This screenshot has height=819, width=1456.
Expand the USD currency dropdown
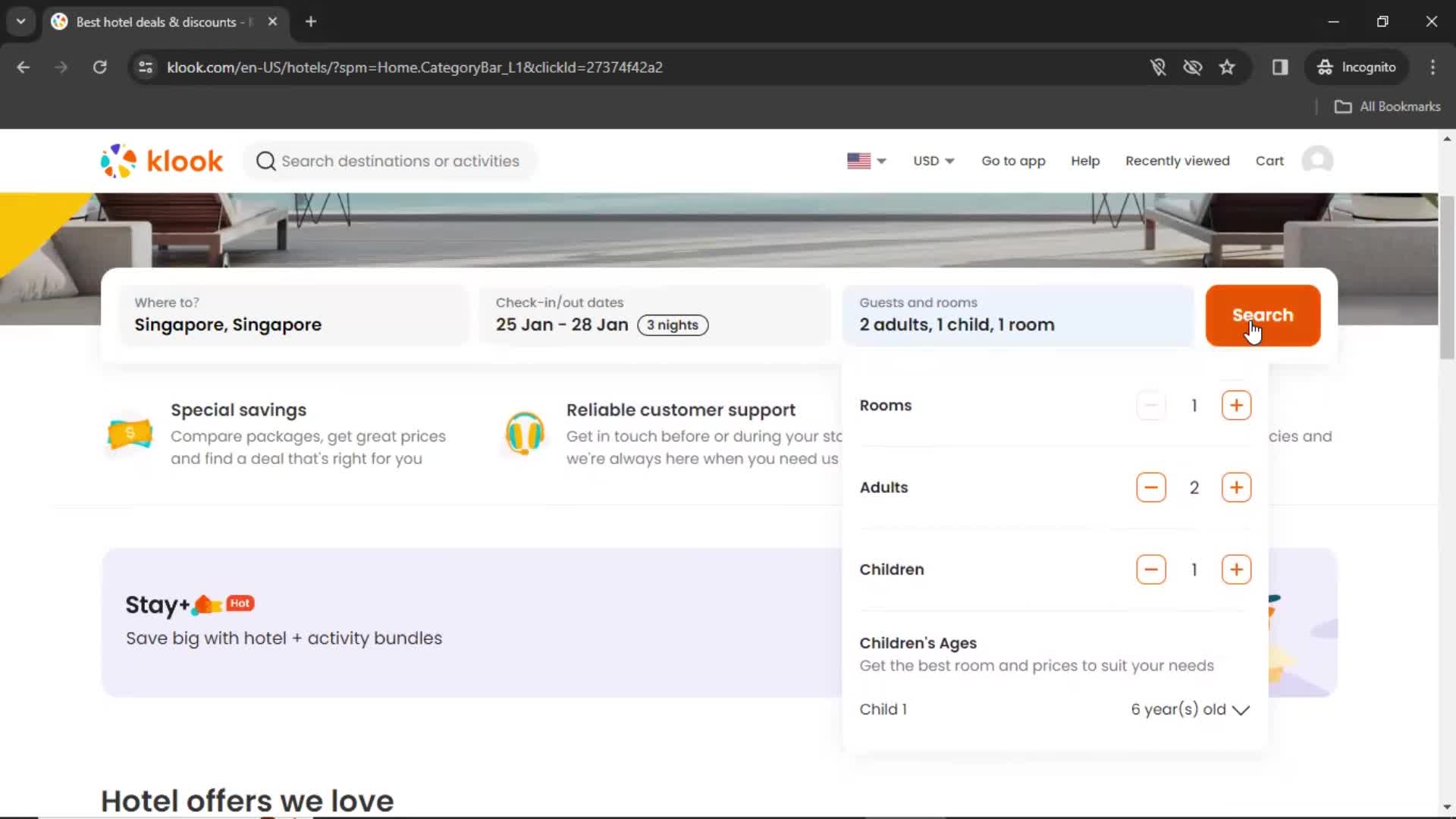tap(933, 160)
